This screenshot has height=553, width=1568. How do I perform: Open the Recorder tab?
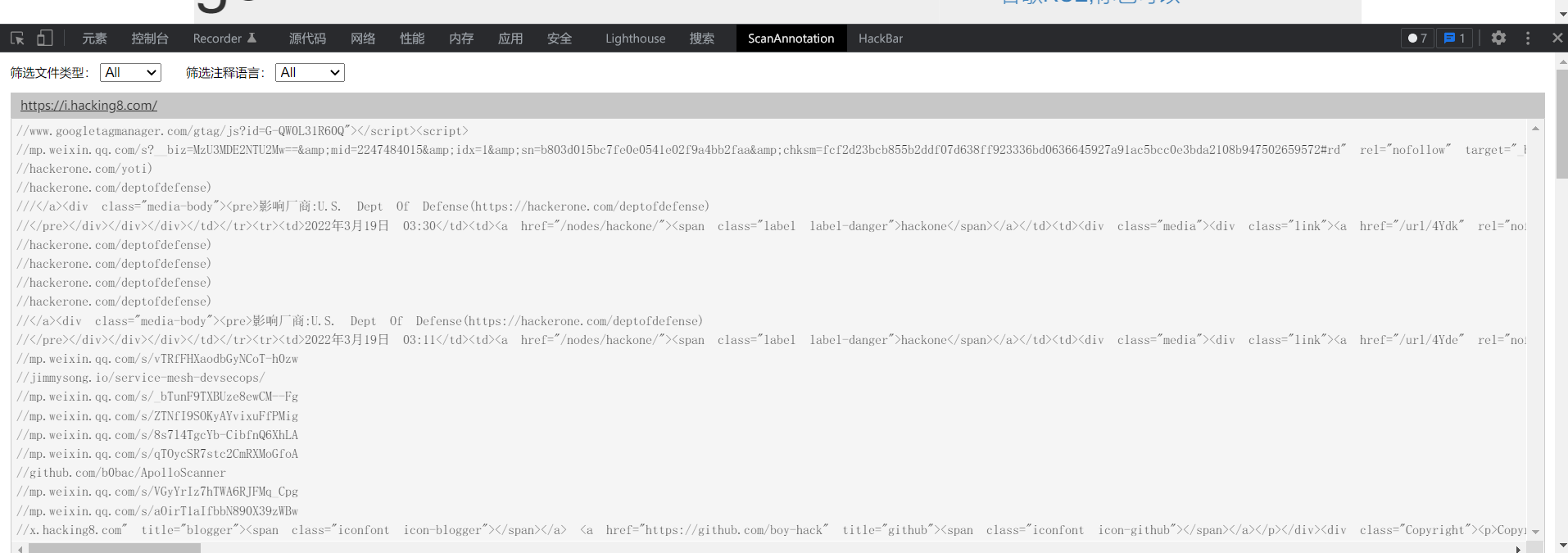(224, 38)
